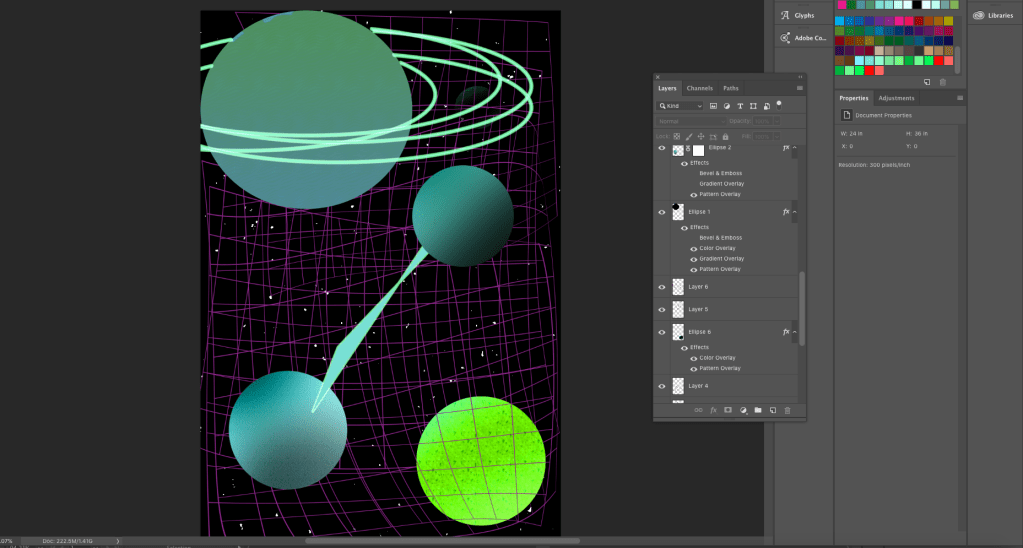Collapse effects list of Ellipse 2
Image resolution: width=1023 pixels, height=548 pixels.
pos(795,148)
